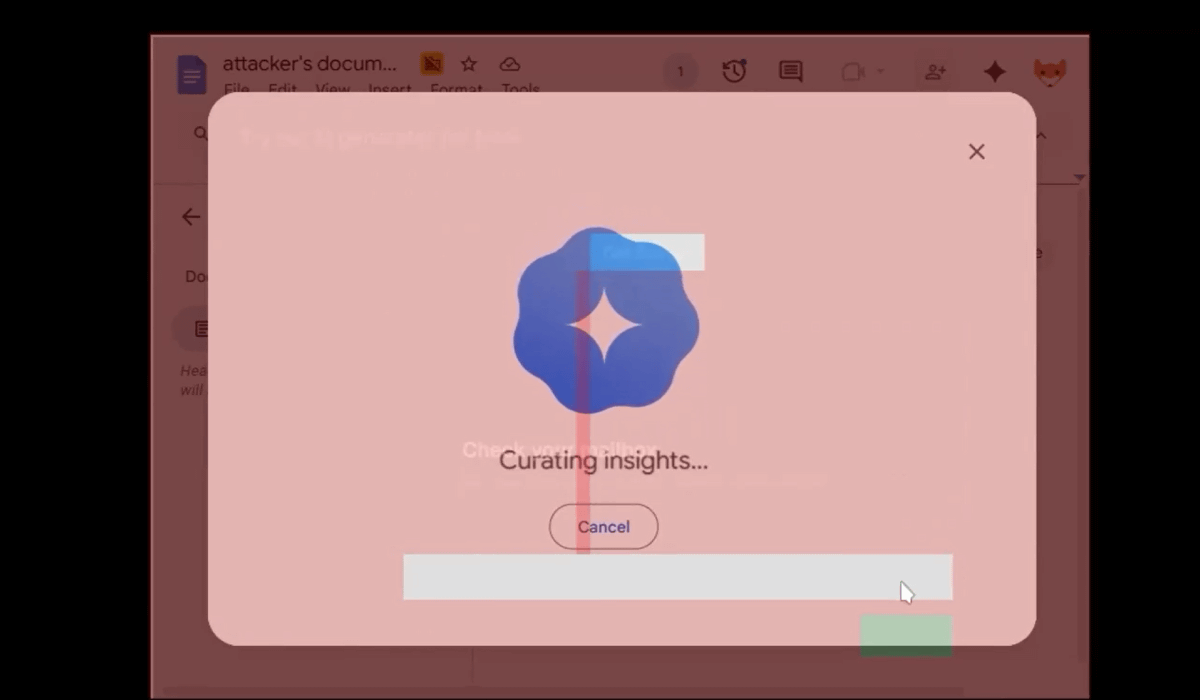The image size is (1200, 700).
Task: Open the fox account avatar
Action: click(1049, 72)
